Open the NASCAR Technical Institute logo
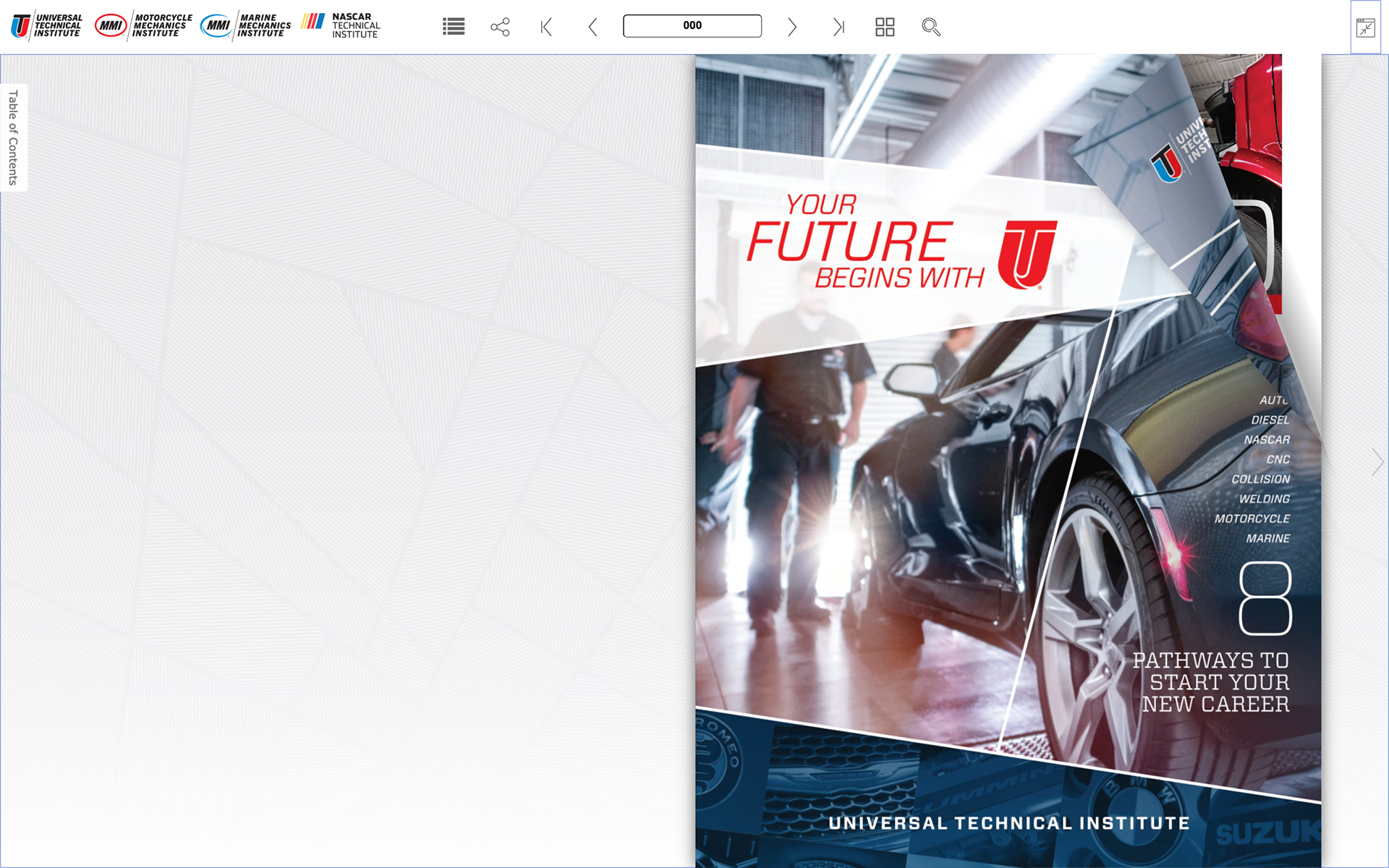Image resolution: width=1389 pixels, height=868 pixels. 341,26
